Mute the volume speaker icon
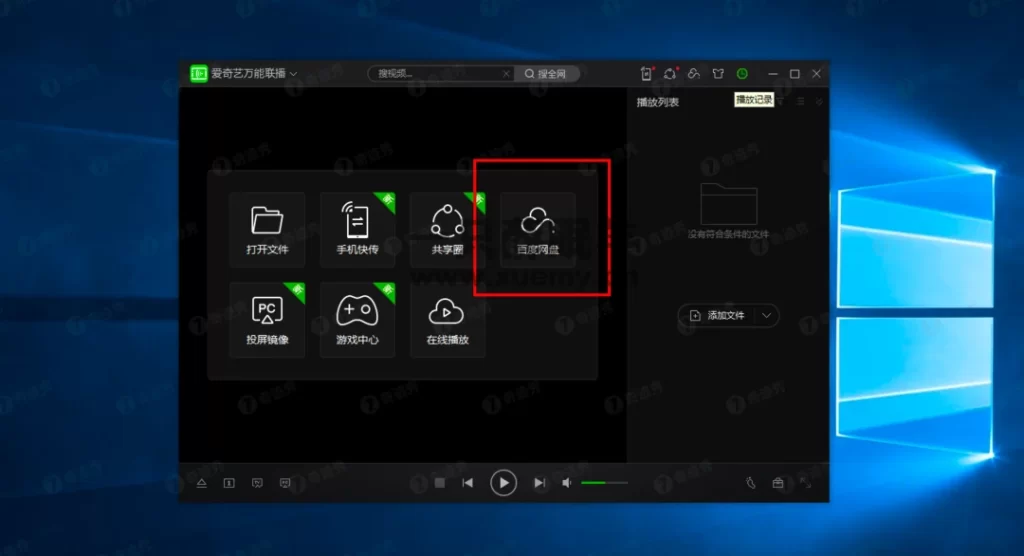 coord(567,483)
